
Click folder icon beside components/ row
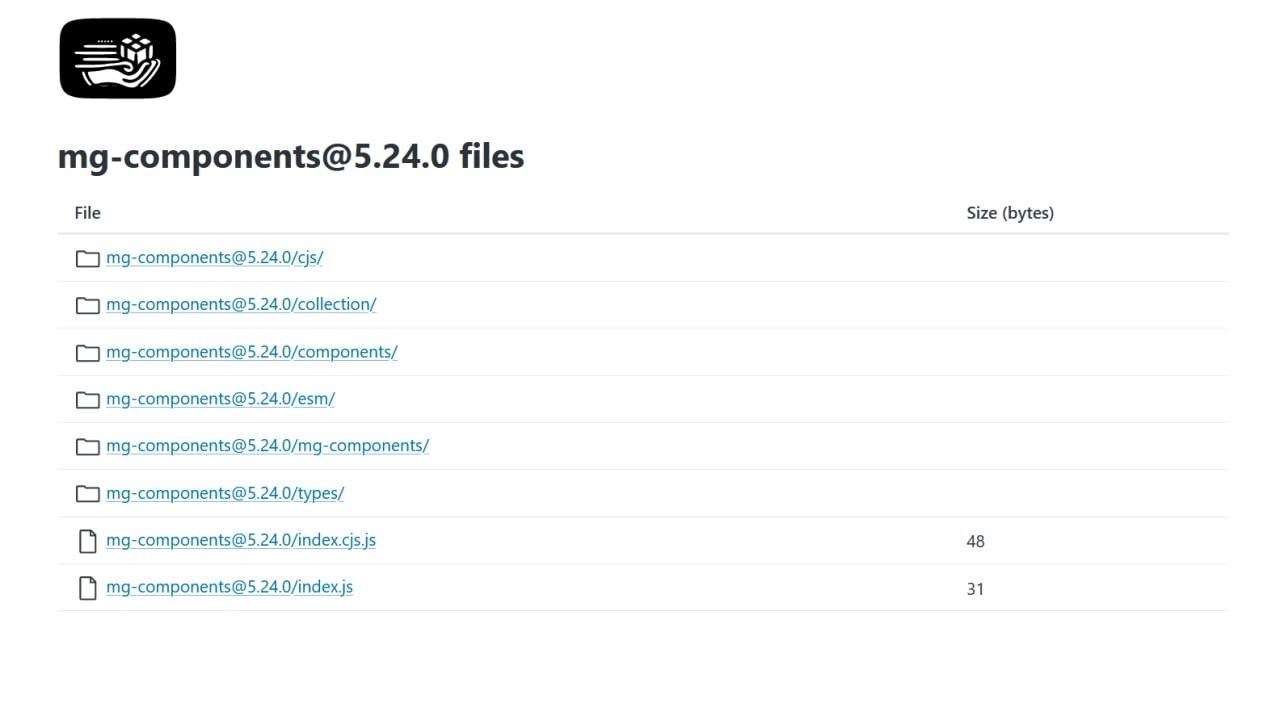tap(88, 352)
